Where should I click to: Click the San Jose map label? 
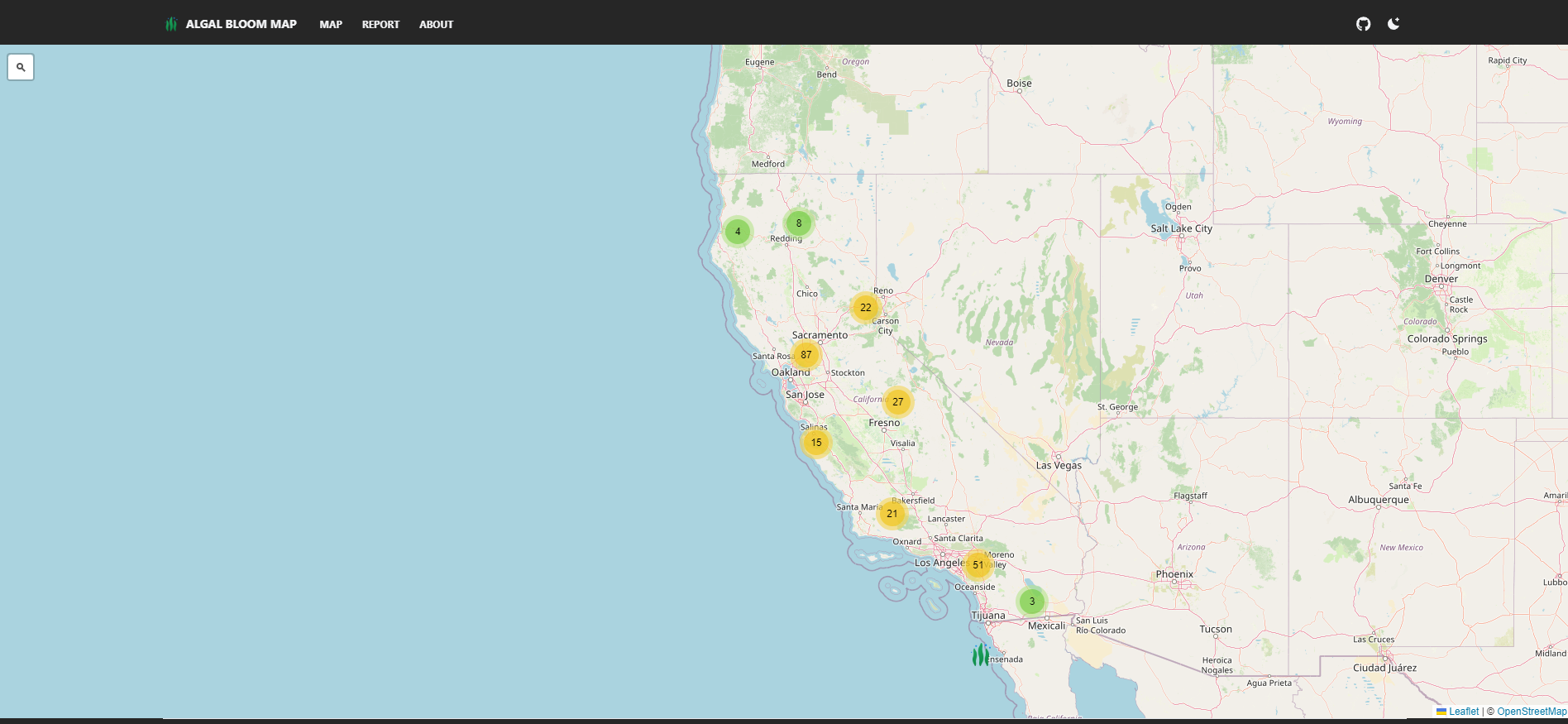pos(805,395)
